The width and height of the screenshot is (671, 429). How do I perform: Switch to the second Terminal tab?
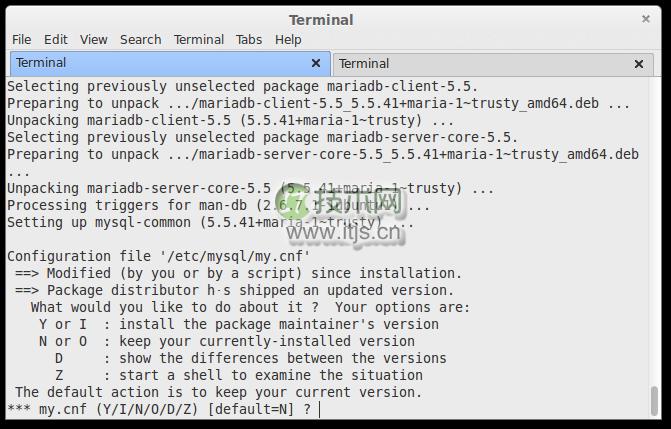[480, 64]
